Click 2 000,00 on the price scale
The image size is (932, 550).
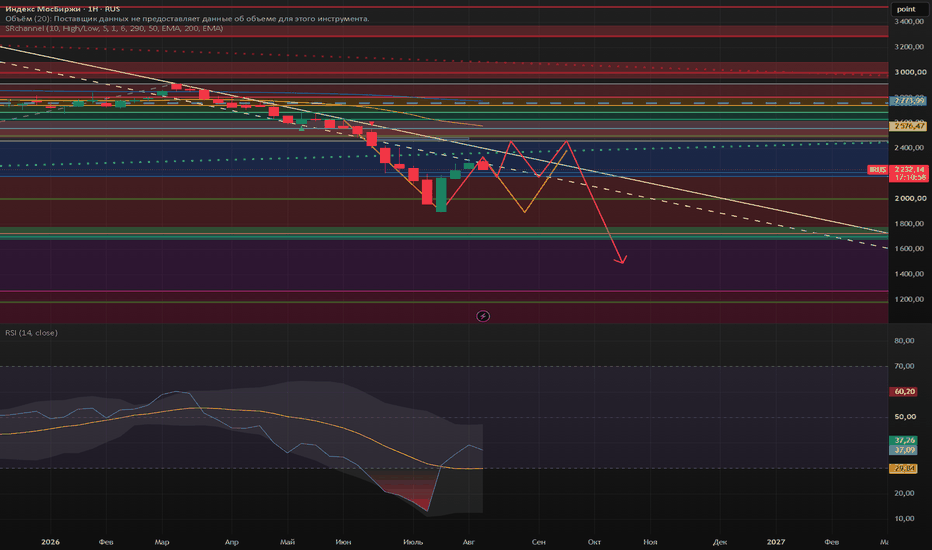click(x=909, y=198)
